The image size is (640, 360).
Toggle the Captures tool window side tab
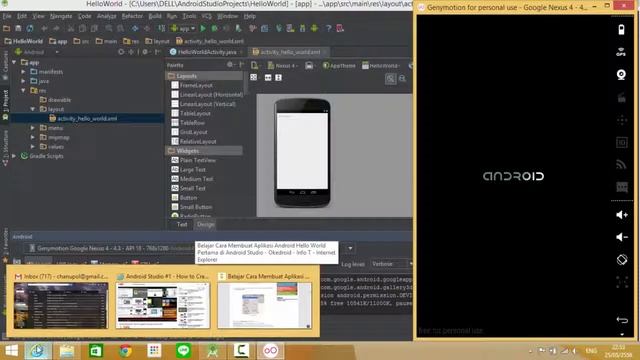click(x=5, y=65)
